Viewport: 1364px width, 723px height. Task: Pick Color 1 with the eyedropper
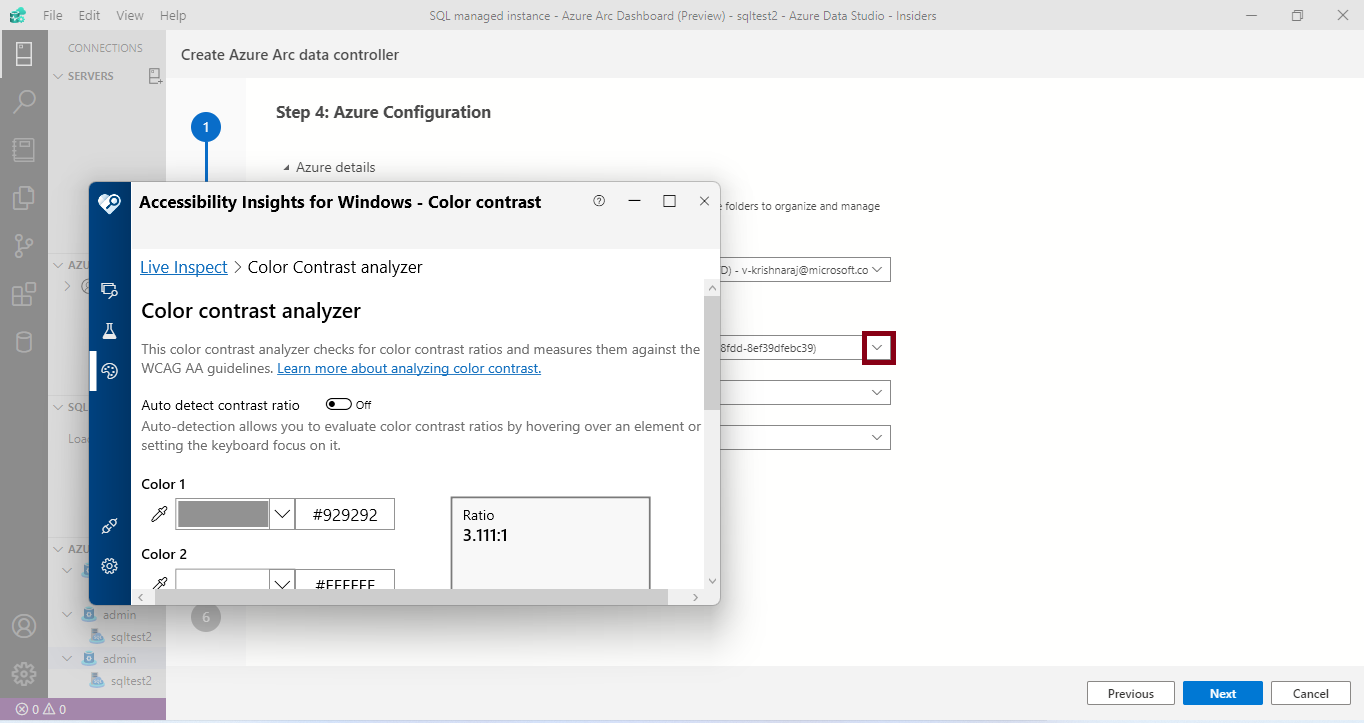coord(157,514)
